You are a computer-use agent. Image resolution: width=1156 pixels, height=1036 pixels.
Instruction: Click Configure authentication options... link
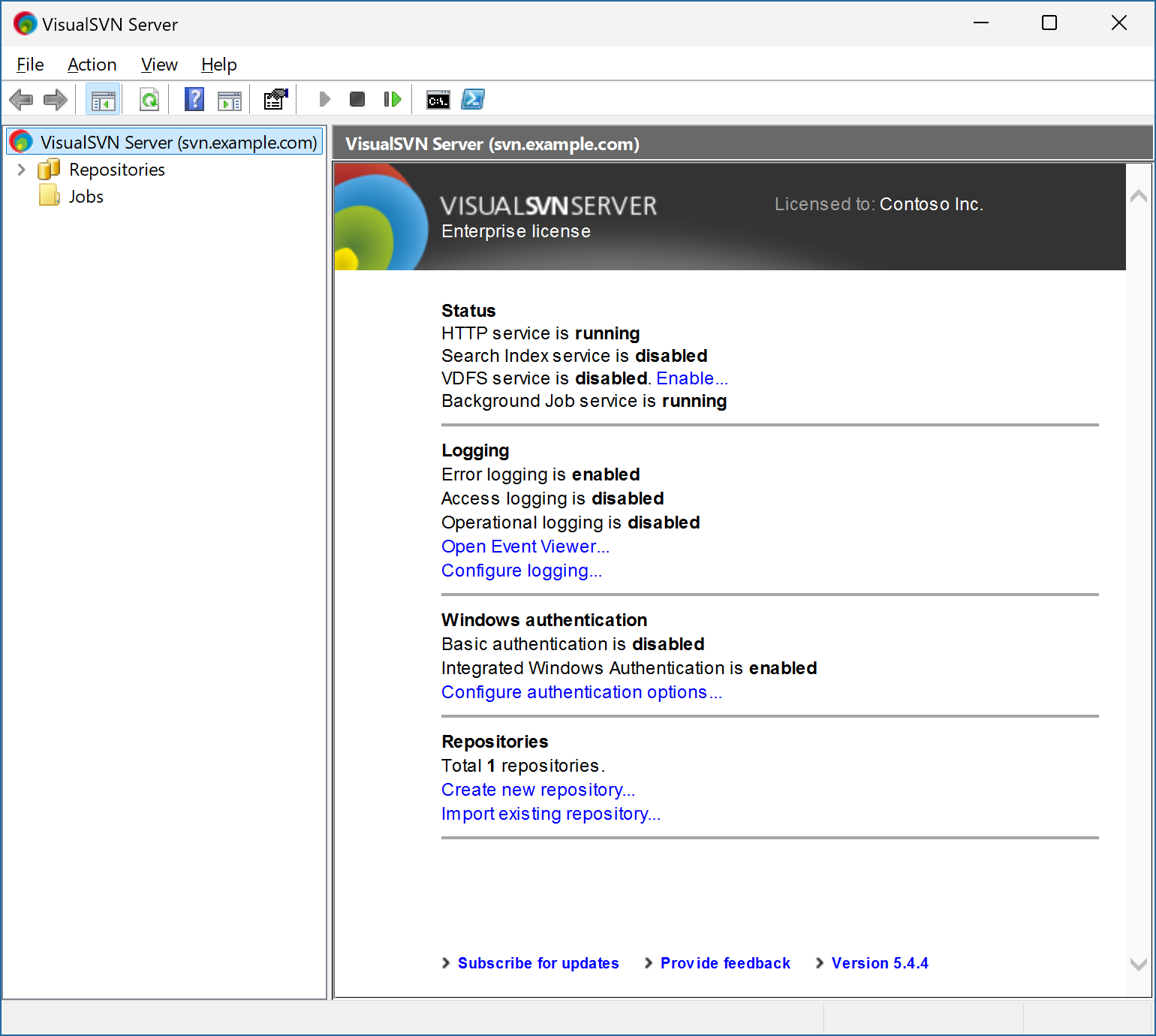(582, 692)
